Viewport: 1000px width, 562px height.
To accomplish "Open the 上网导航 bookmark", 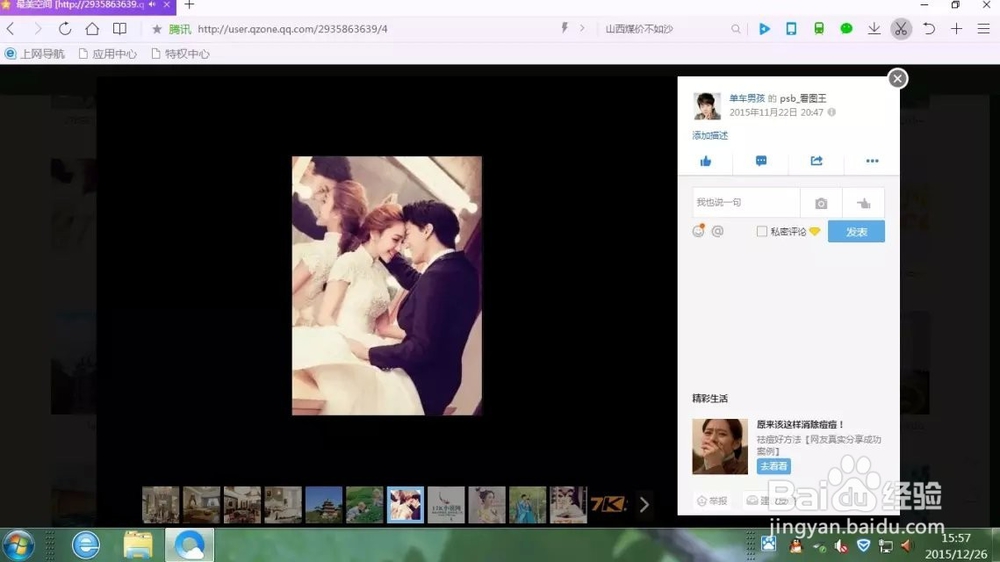I will (x=35, y=54).
